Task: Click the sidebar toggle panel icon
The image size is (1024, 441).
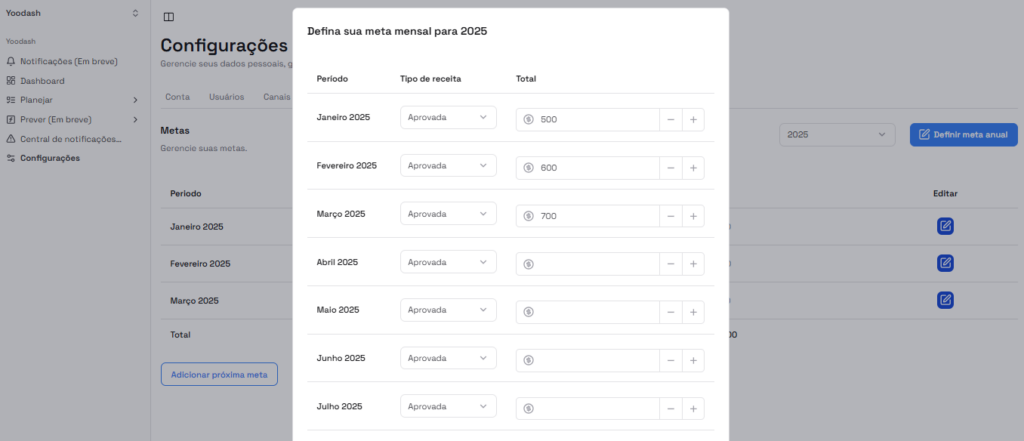Action: coord(168,17)
